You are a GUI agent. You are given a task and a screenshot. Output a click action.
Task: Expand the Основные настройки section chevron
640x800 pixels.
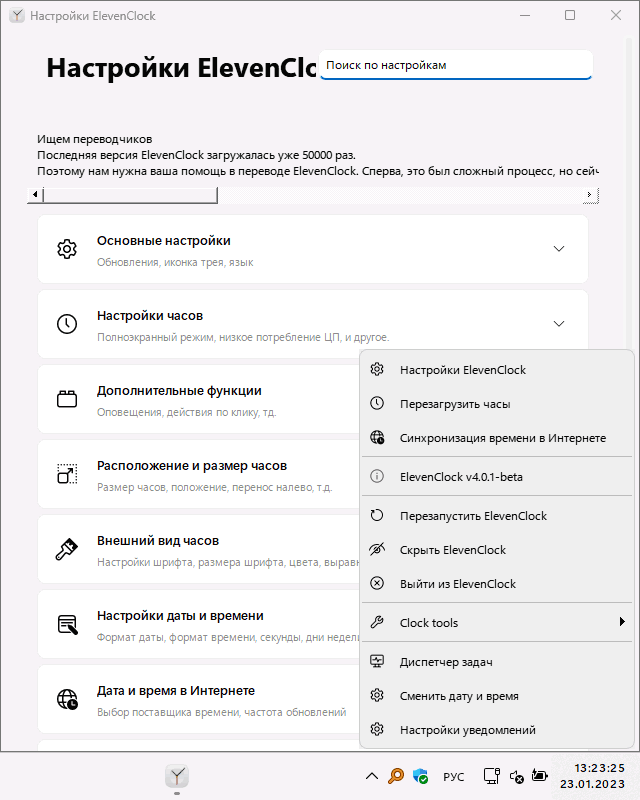pyautogui.click(x=559, y=249)
